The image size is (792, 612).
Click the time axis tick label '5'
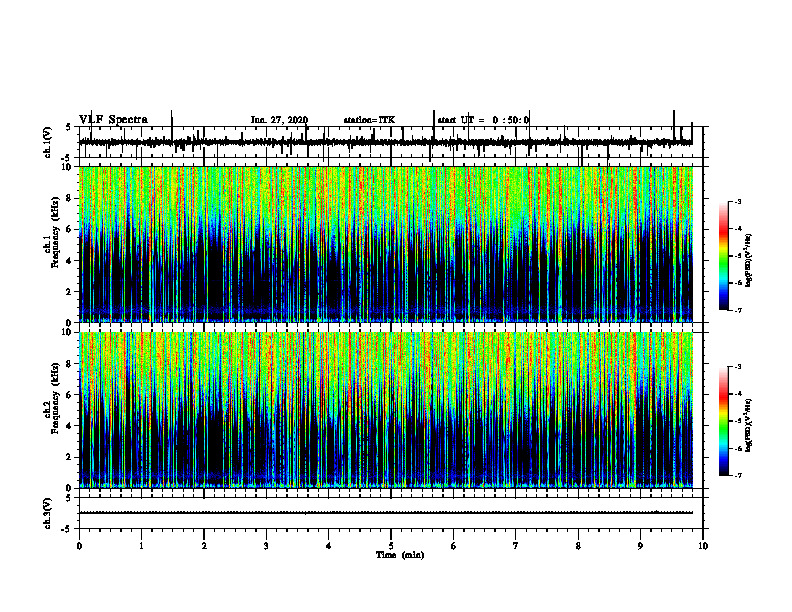pyautogui.click(x=391, y=546)
